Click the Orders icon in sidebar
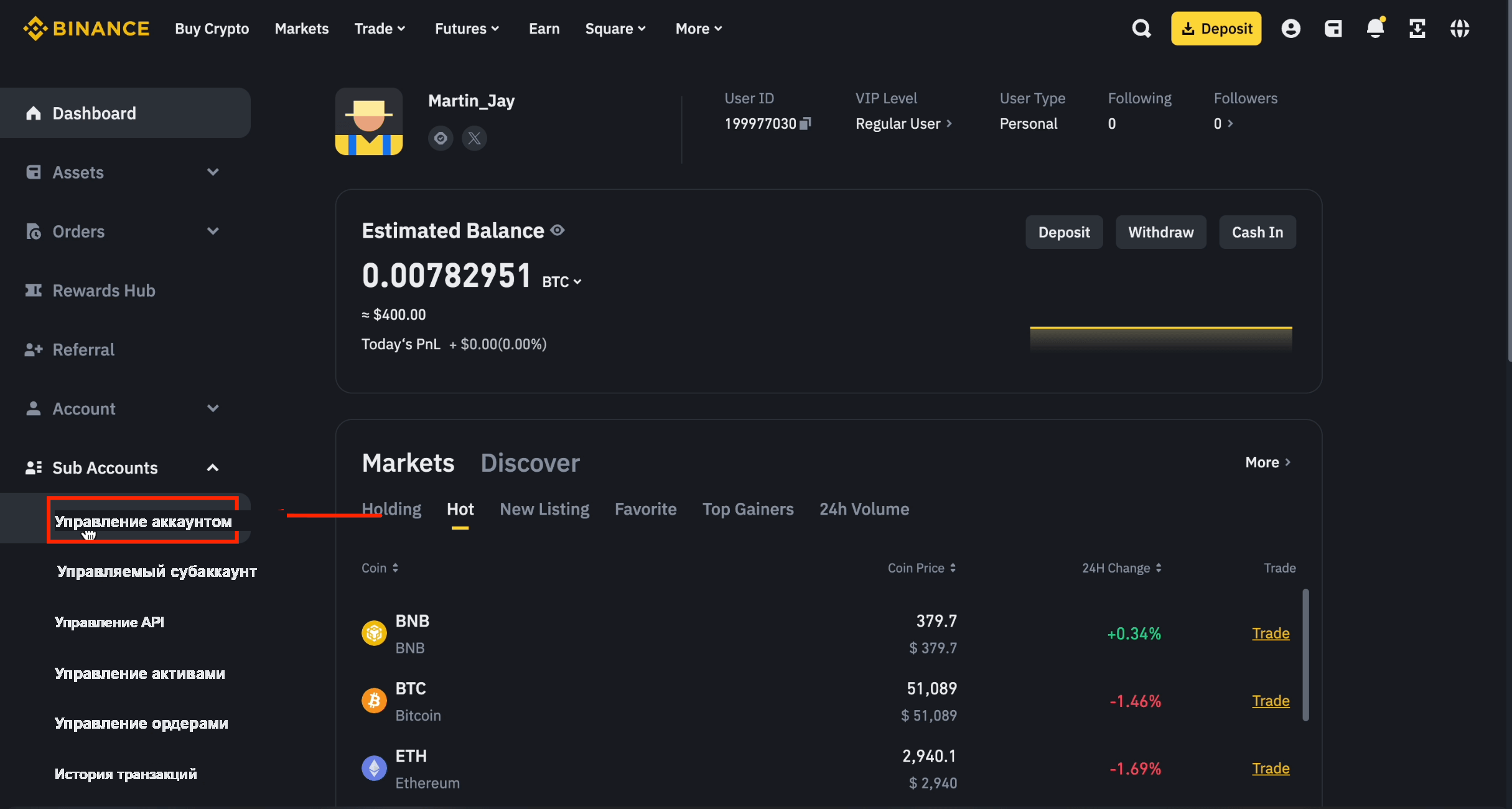Screen dimensions: 1512x809 (34, 231)
